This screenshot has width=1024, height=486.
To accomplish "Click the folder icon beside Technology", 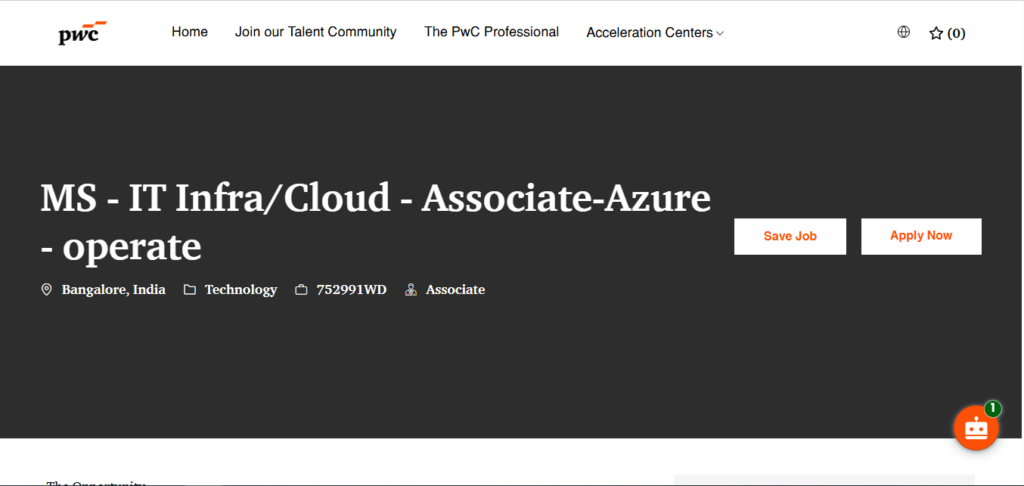I will [x=189, y=289].
